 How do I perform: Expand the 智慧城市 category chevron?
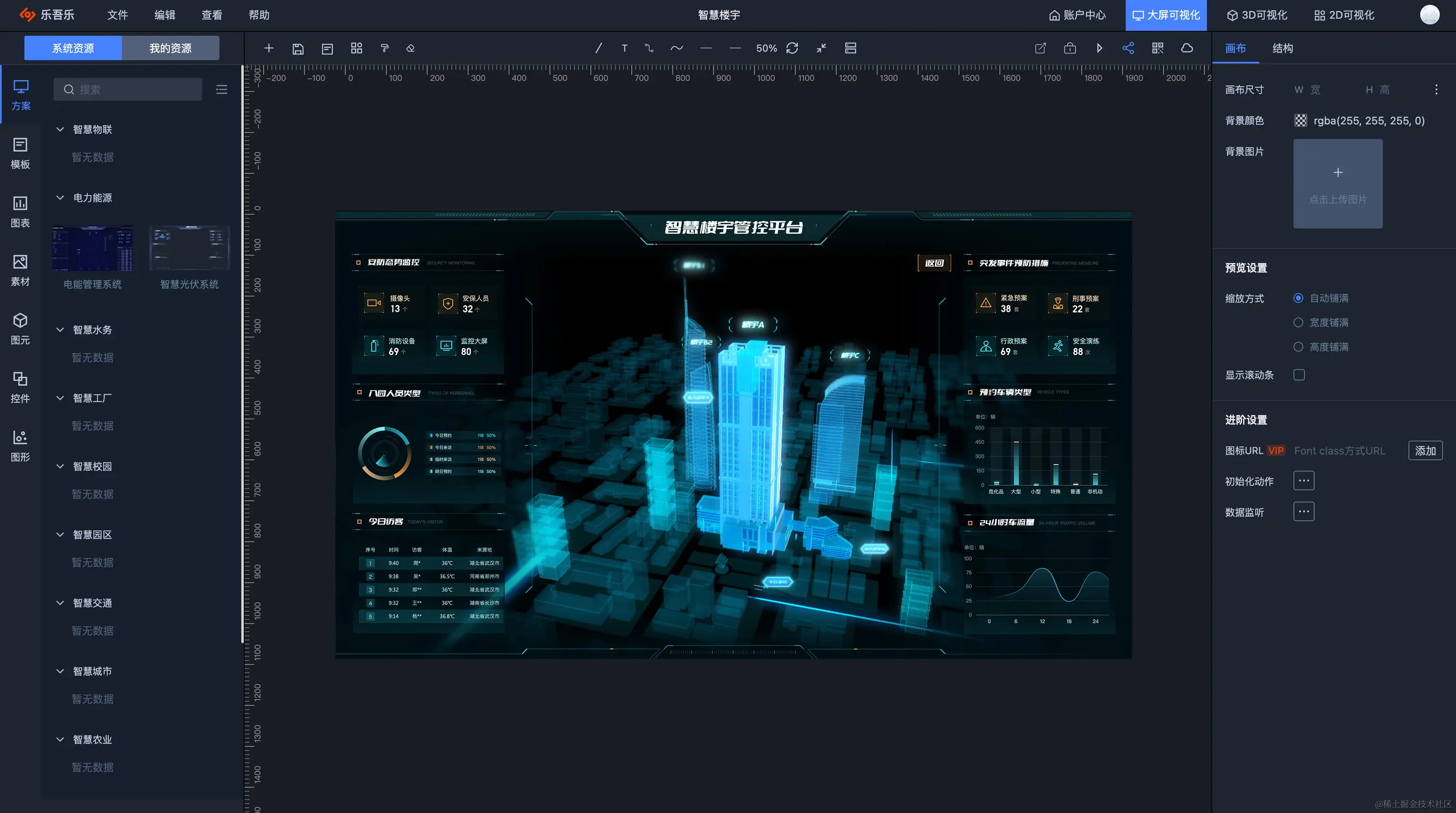point(60,671)
